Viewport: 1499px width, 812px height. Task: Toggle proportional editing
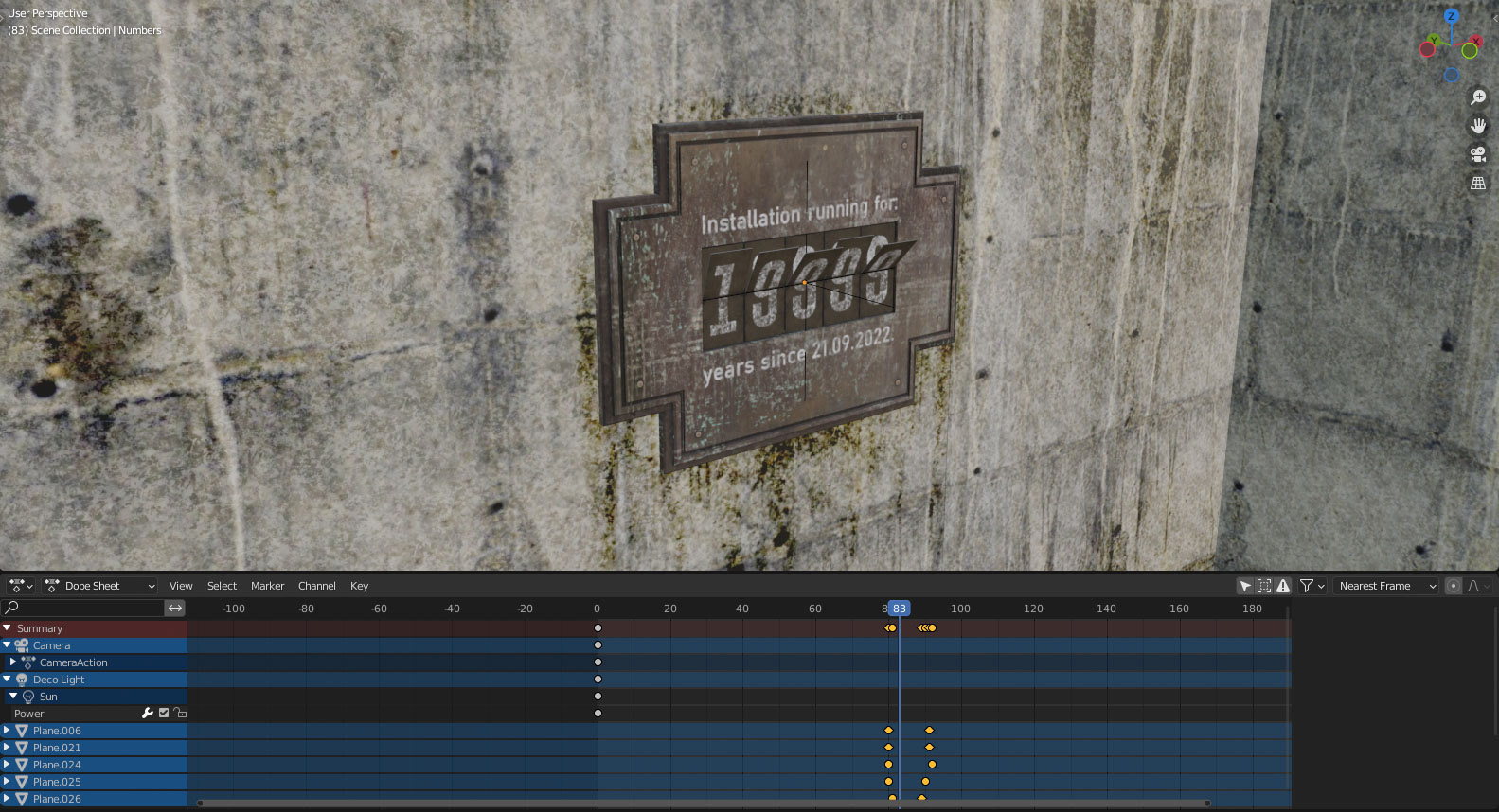pyautogui.click(x=1454, y=586)
